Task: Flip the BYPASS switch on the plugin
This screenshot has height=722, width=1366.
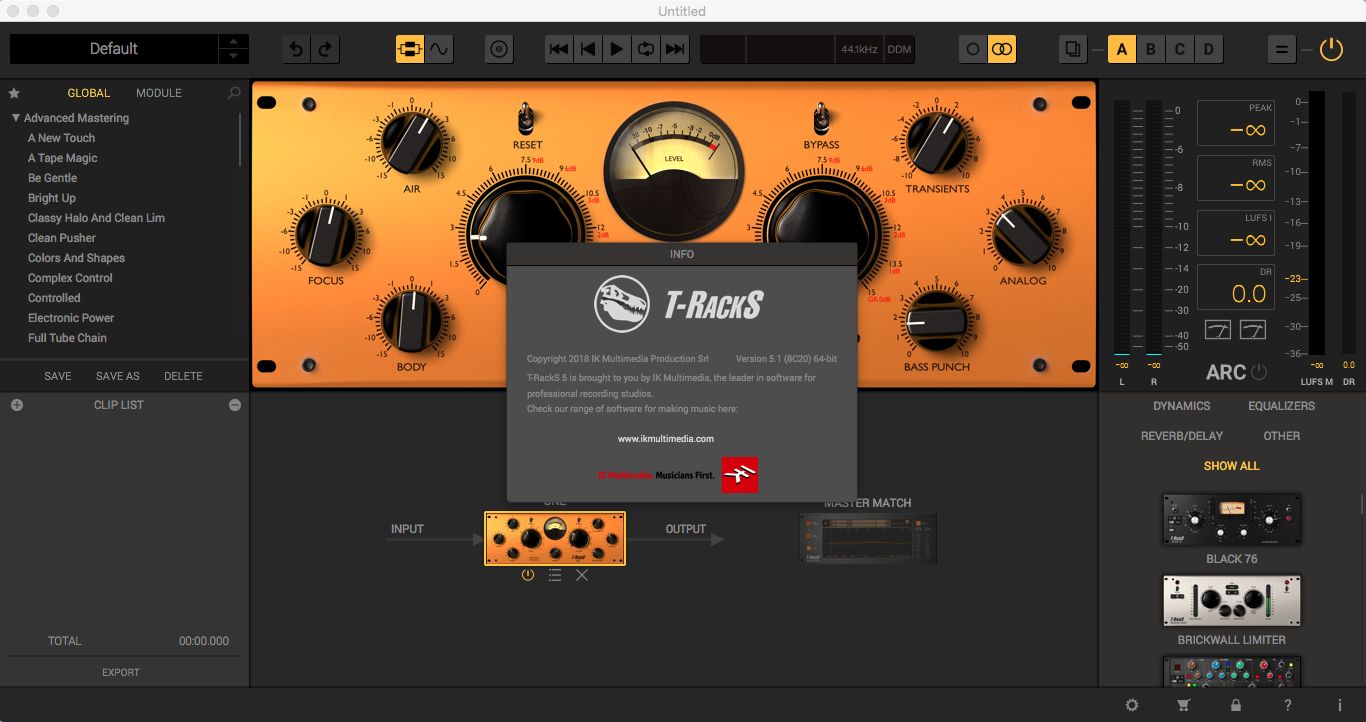Action: (x=821, y=118)
